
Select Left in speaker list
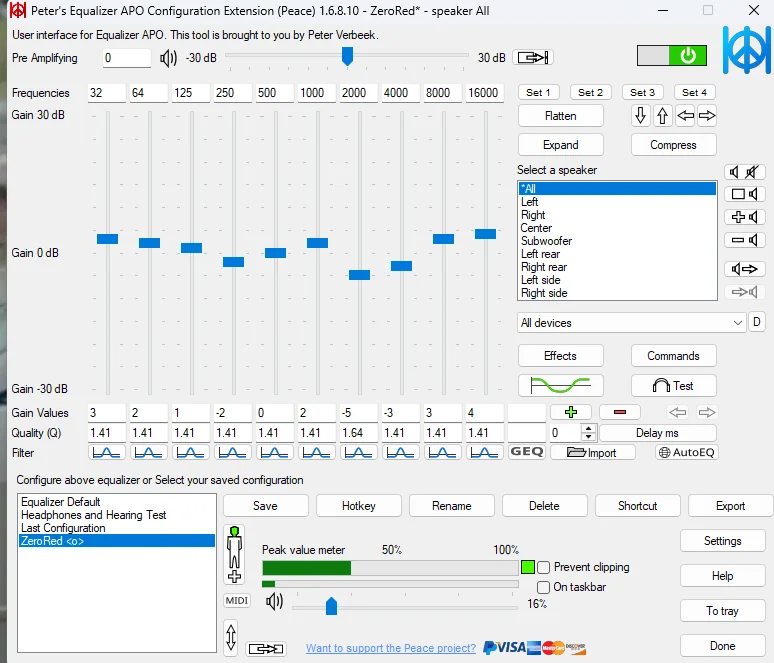(617, 202)
